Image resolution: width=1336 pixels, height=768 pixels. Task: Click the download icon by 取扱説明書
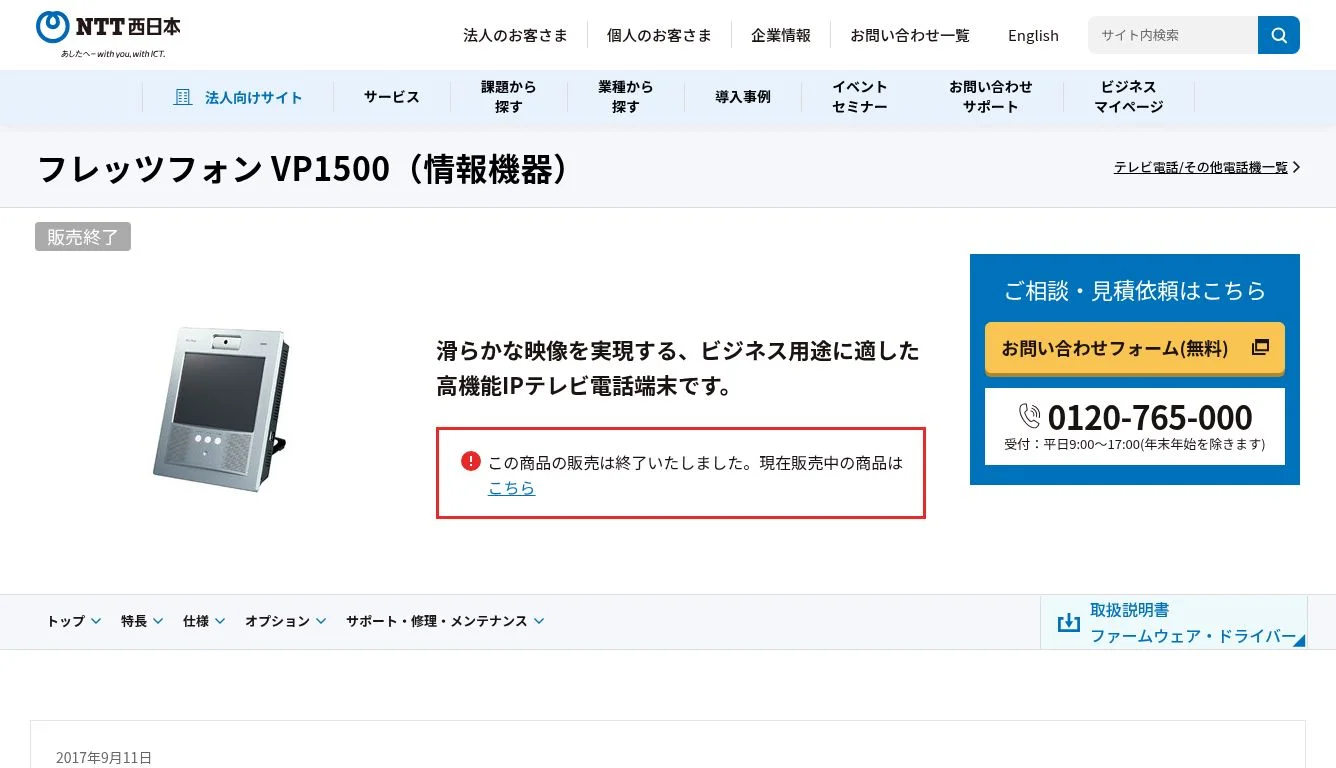tap(1068, 623)
